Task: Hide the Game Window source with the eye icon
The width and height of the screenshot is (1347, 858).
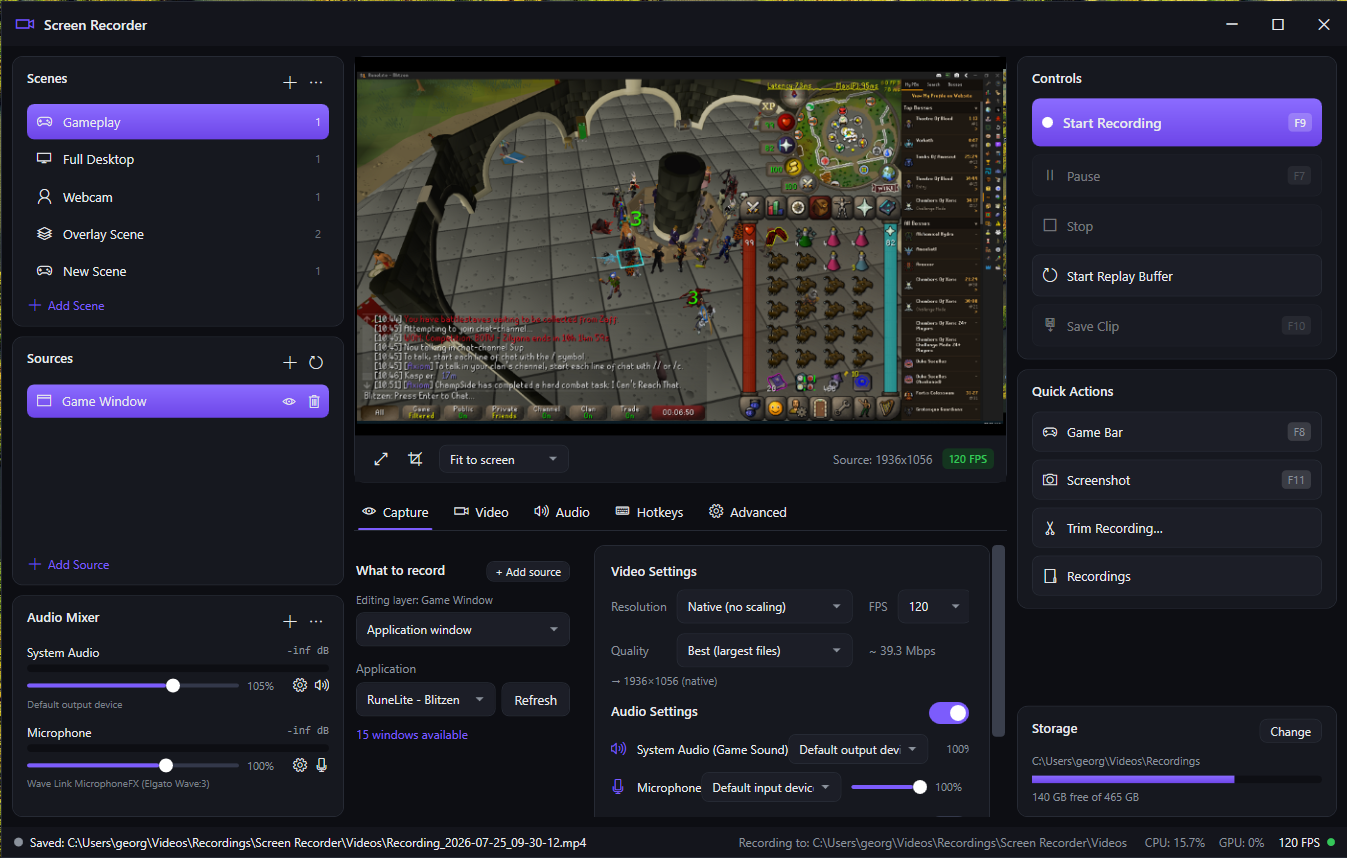Action: point(289,401)
